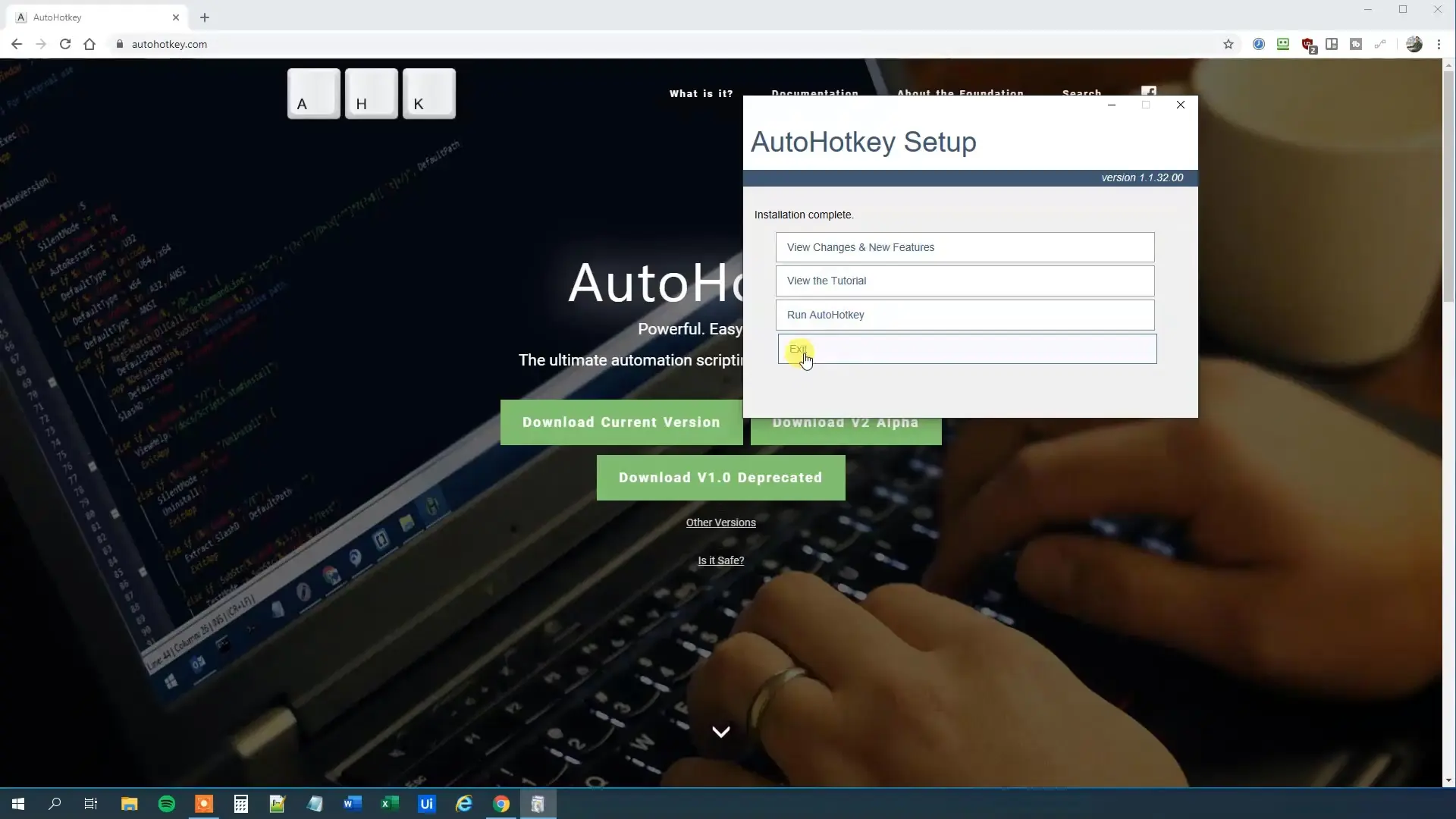Viewport: 1456px width, 819px height.
Task: Click Download V2 Alpha button
Action: (846, 430)
